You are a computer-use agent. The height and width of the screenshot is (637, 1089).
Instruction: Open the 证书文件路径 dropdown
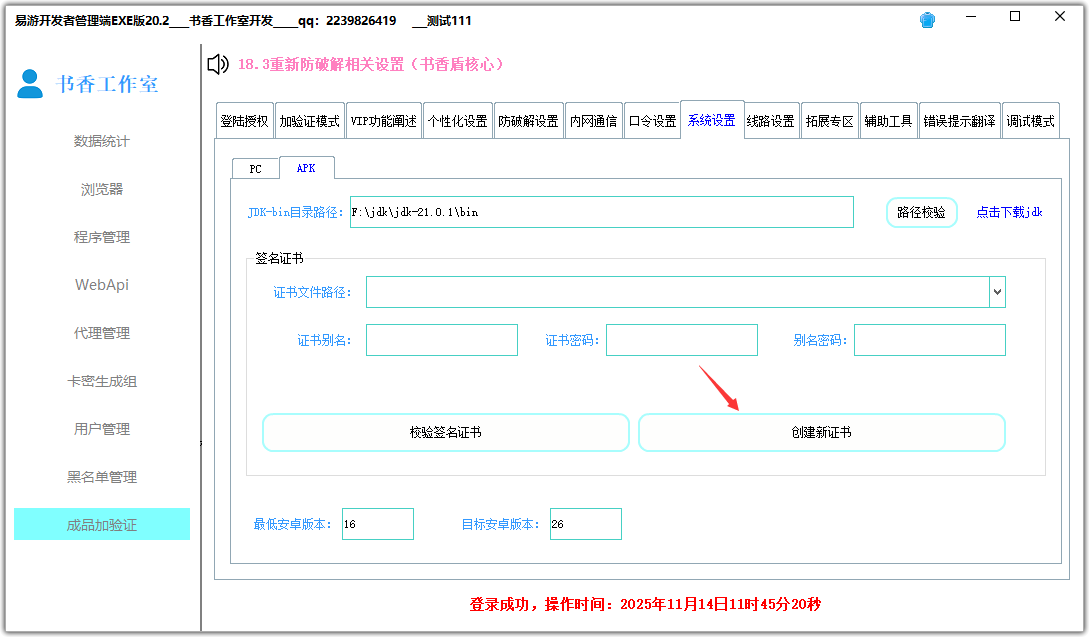pyautogui.click(x=996, y=291)
